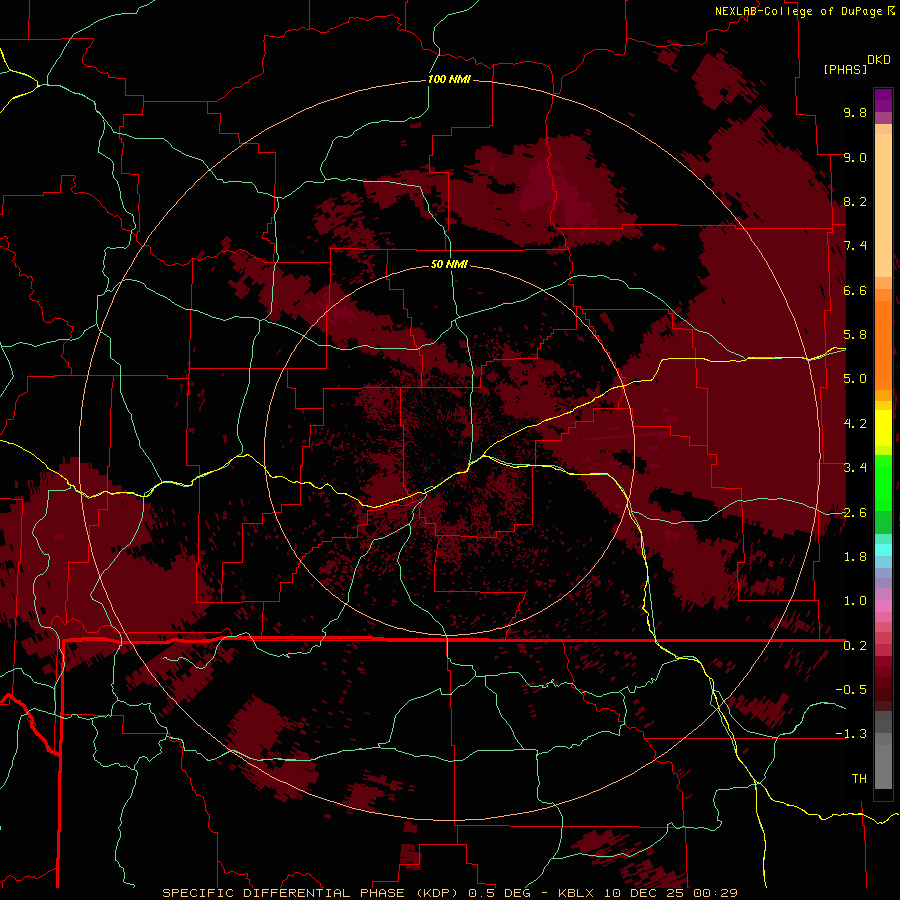This screenshot has width=900, height=900.
Task: Click the NEXLAB-College of DuPage label
Action: coord(798,11)
